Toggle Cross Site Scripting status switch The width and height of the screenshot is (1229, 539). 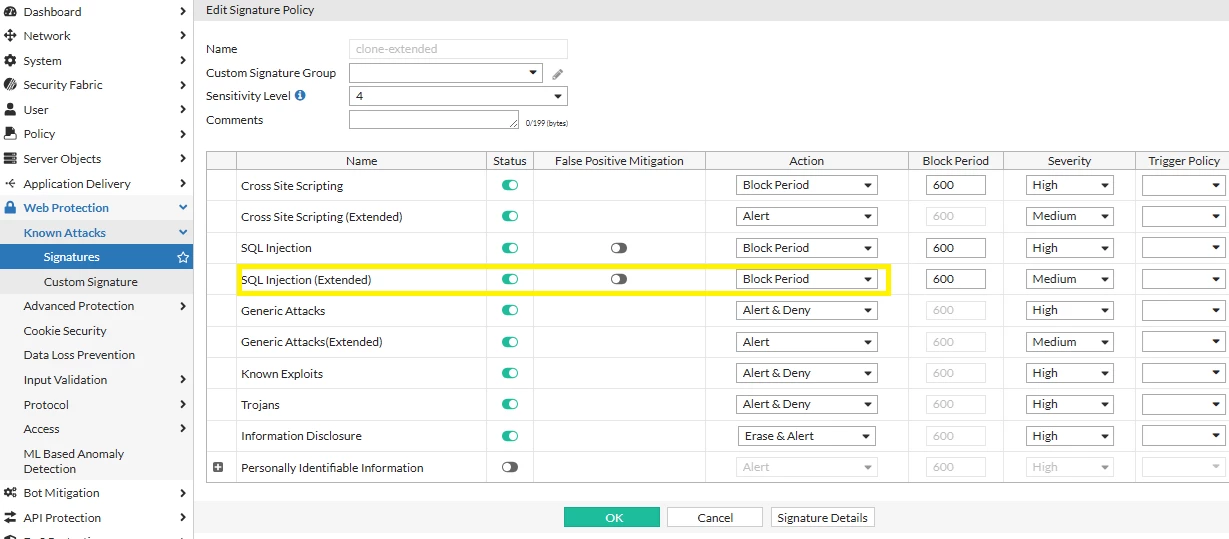pyautogui.click(x=510, y=185)
